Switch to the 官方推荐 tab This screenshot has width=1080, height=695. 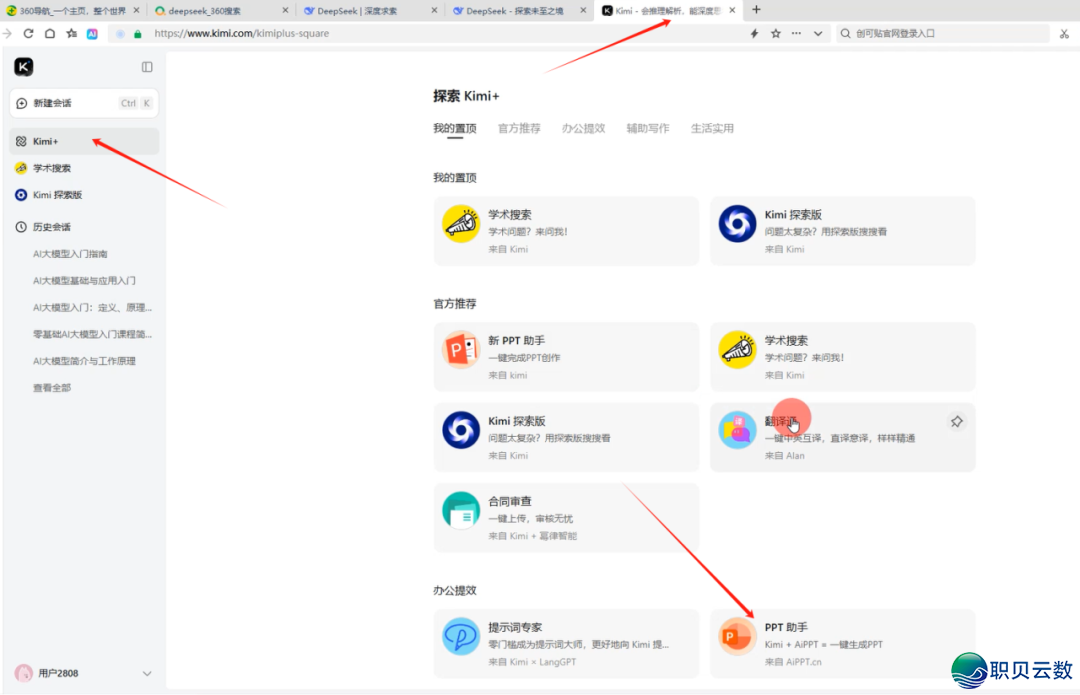[519, 128]
